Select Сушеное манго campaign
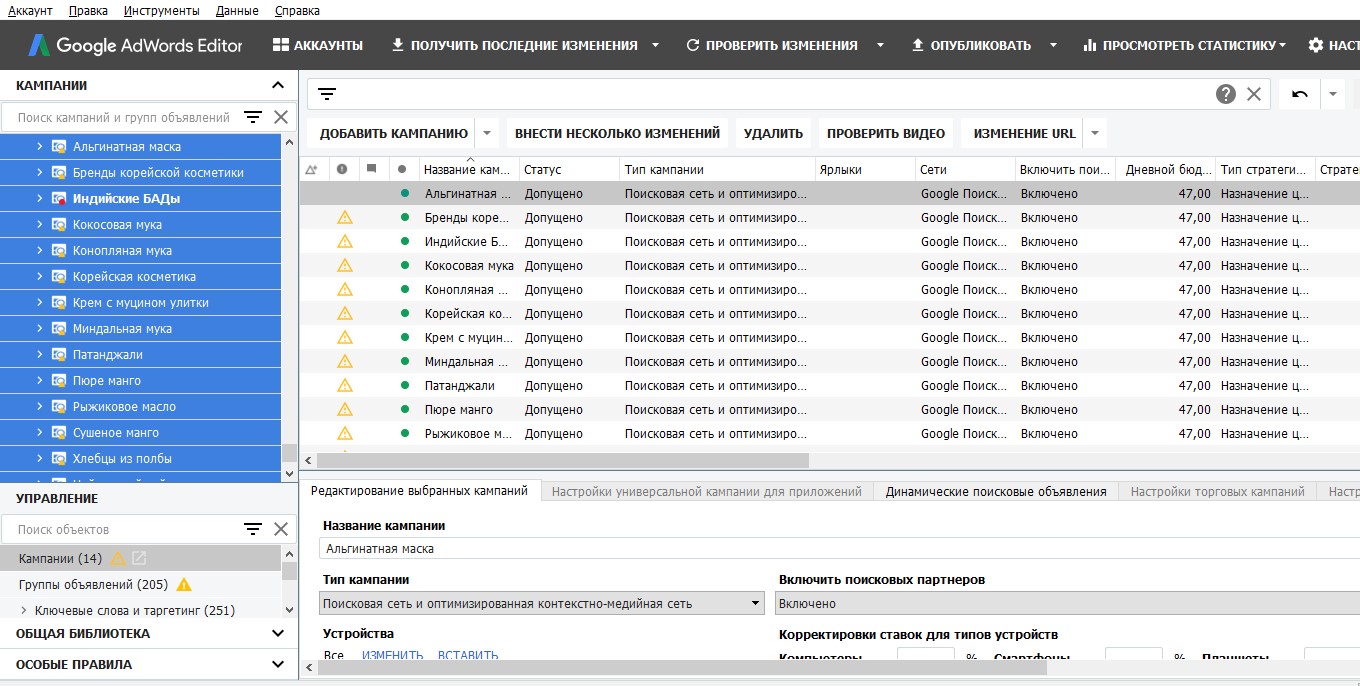1360x686 pixels. [x=115, y=432]
